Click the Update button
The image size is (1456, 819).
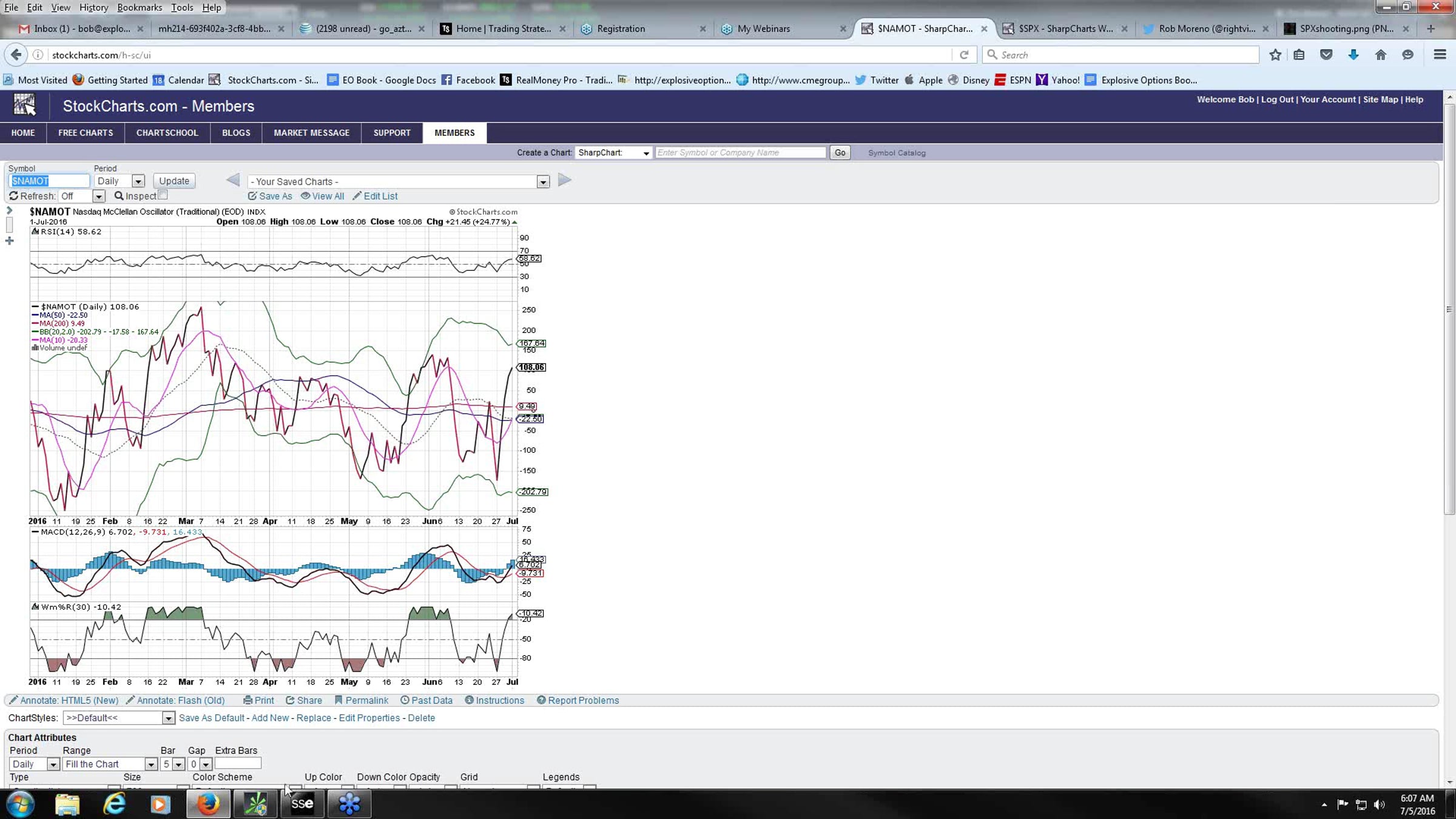click(174, 181)
